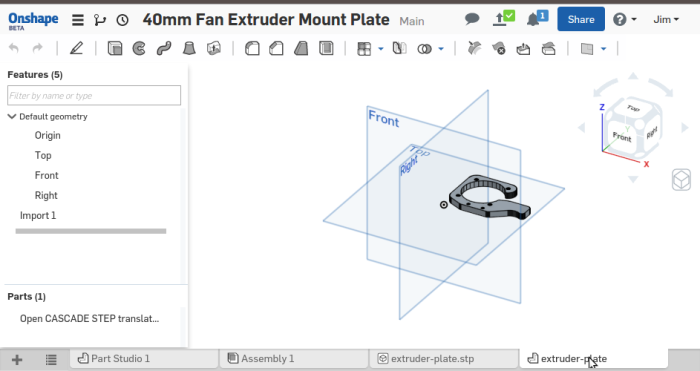The width and height of the screenshot is (700, 371).
Task: Click the document title 40mm Fan Extruder Mount Plate
Action: click(266, 20)
